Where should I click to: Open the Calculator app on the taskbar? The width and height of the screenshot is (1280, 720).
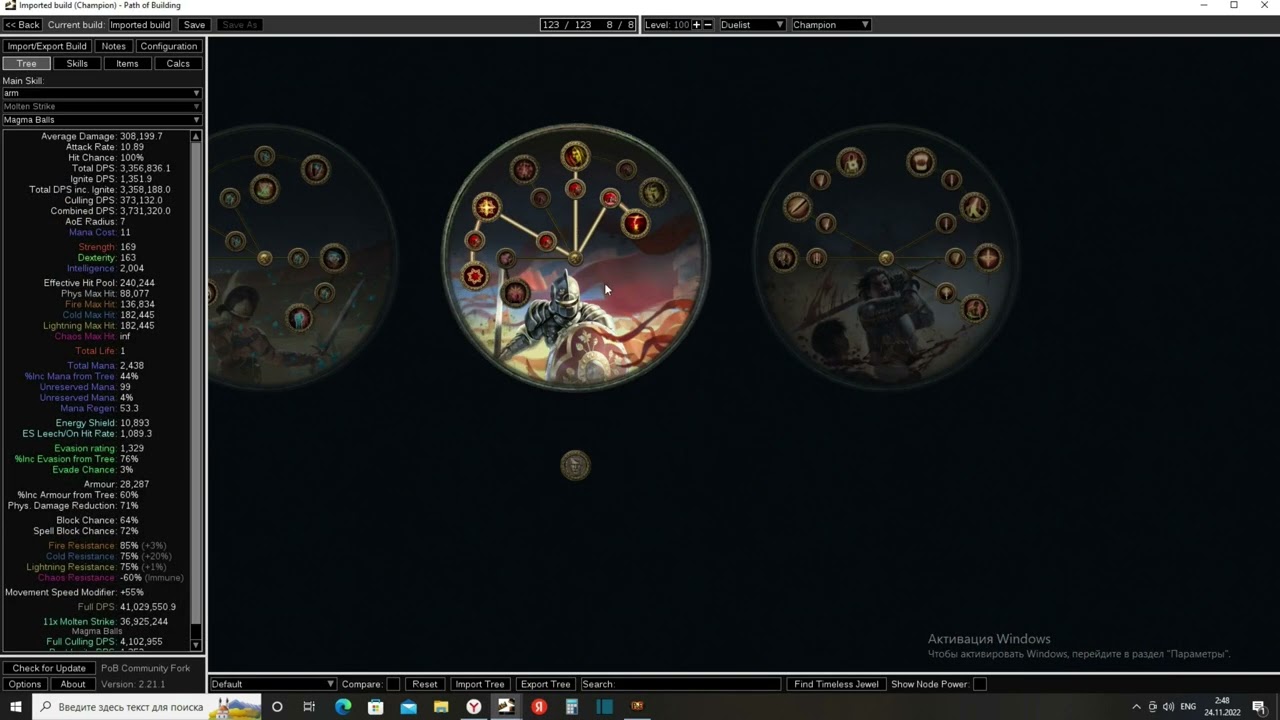pos(572,707)
